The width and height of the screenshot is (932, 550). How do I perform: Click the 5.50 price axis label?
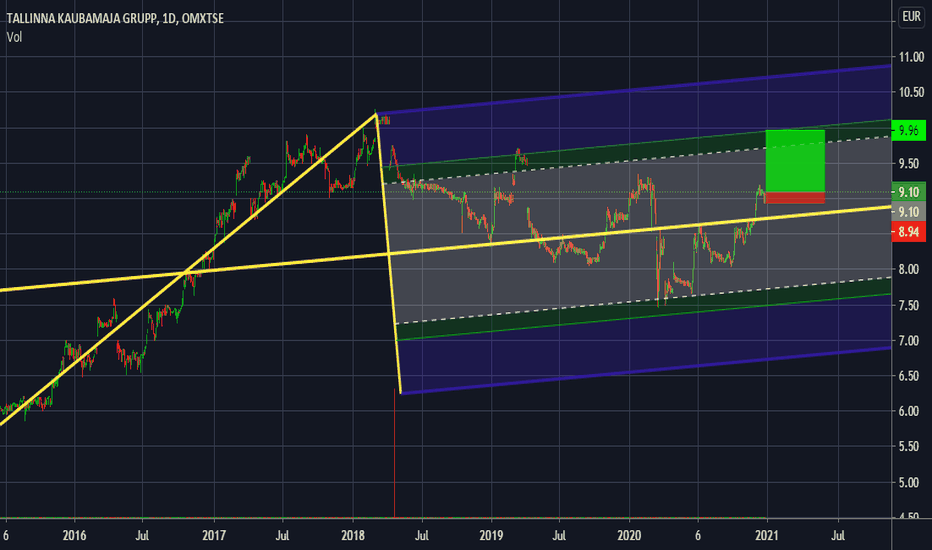909,447
